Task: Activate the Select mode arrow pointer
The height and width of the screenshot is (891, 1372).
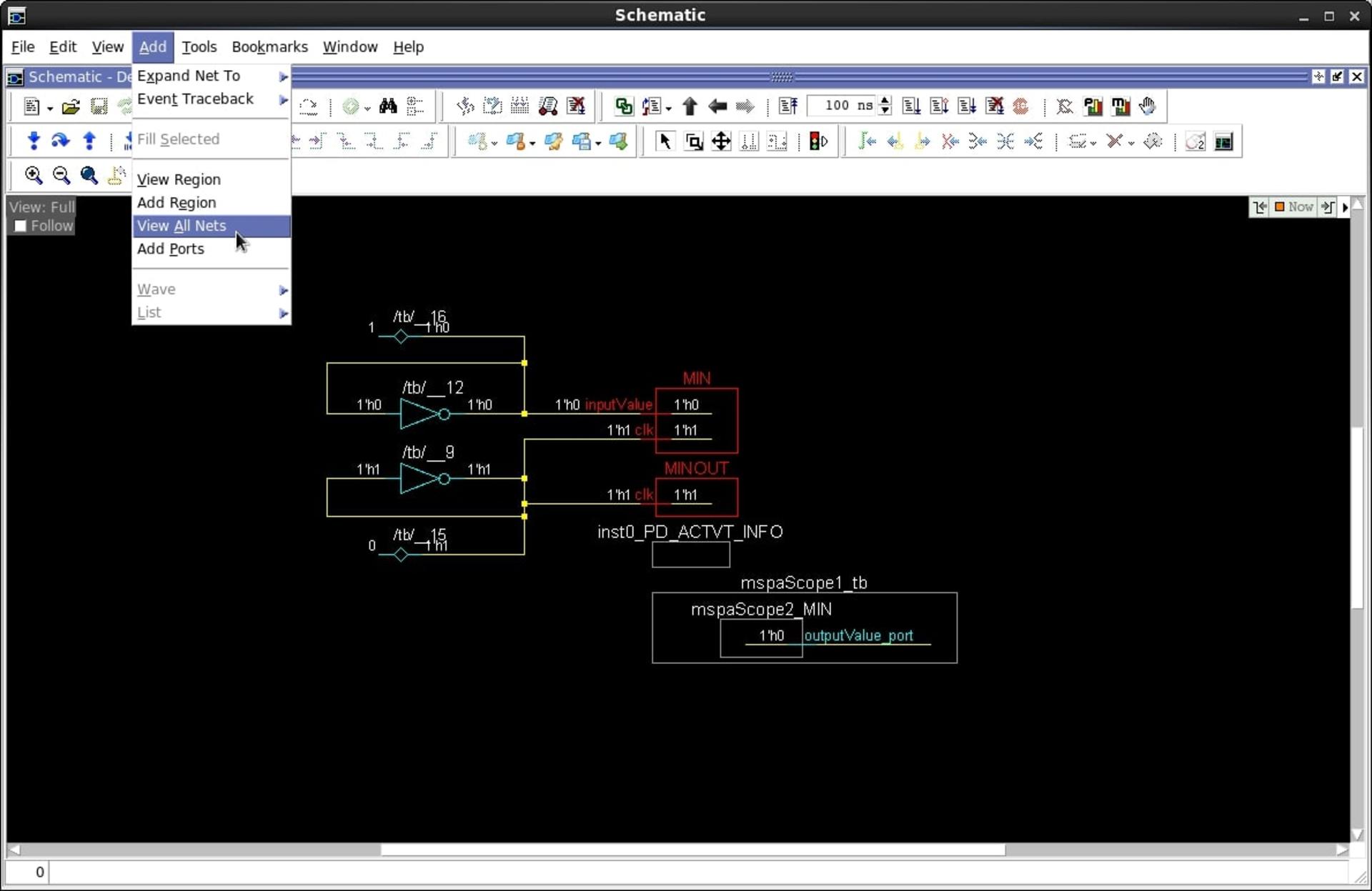Action: (x=665, y=141)
